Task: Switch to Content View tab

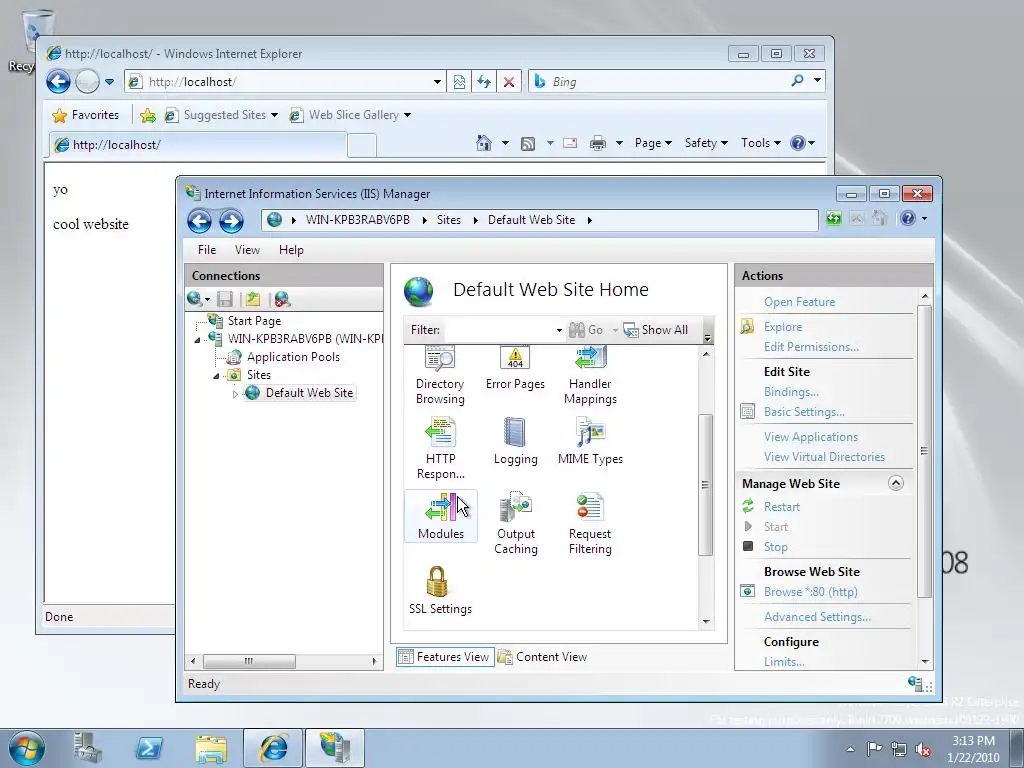Action: (543, 657)
